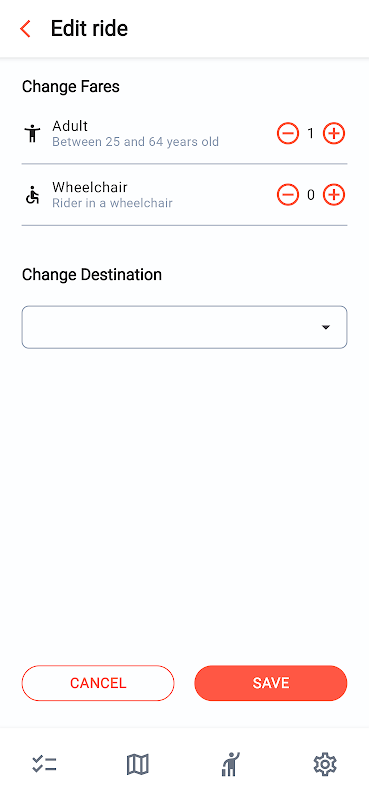
Task: Open settings via gear icon
Action: pos(325,765)
